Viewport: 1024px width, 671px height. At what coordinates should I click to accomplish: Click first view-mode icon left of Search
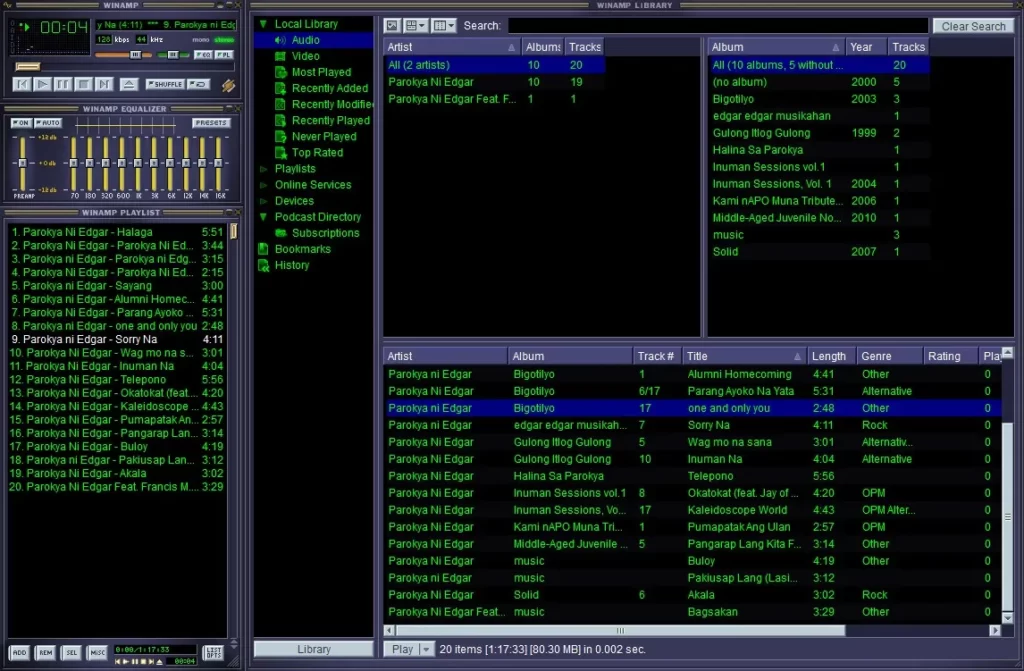click(x=392, y=25)
